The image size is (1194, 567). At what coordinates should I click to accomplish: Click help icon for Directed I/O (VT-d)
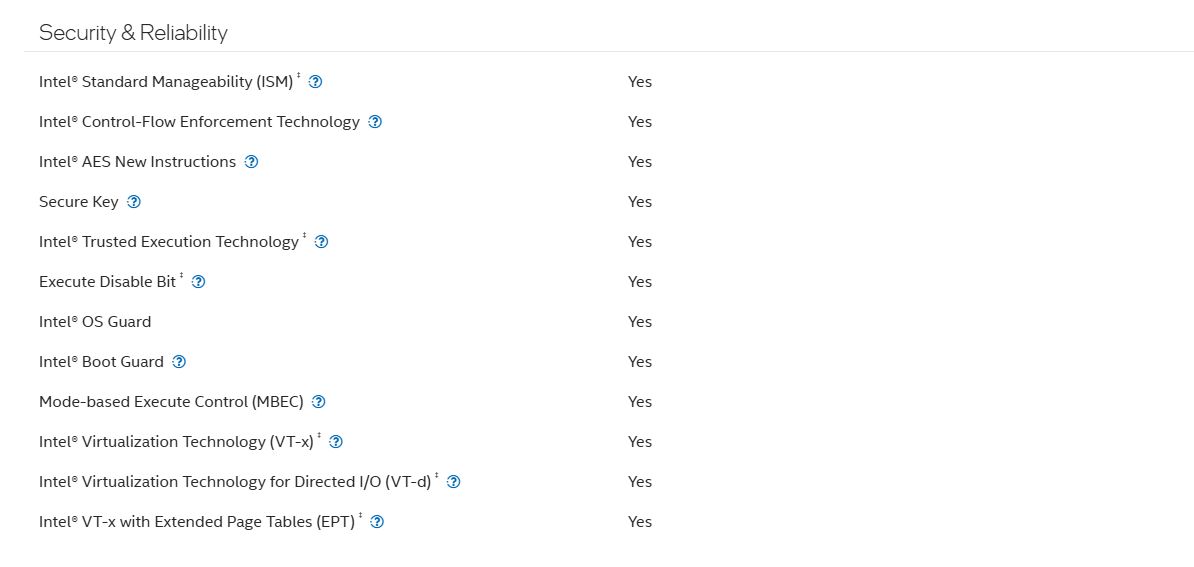454,481
